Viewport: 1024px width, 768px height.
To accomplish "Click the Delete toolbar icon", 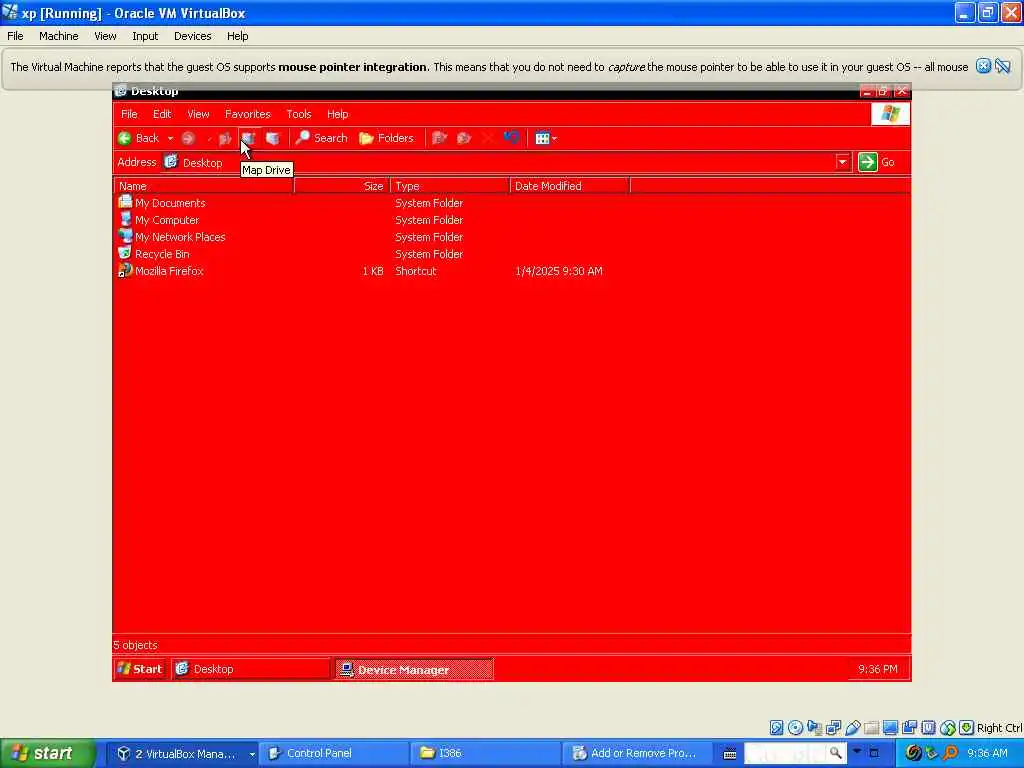I will coord(488,138).
